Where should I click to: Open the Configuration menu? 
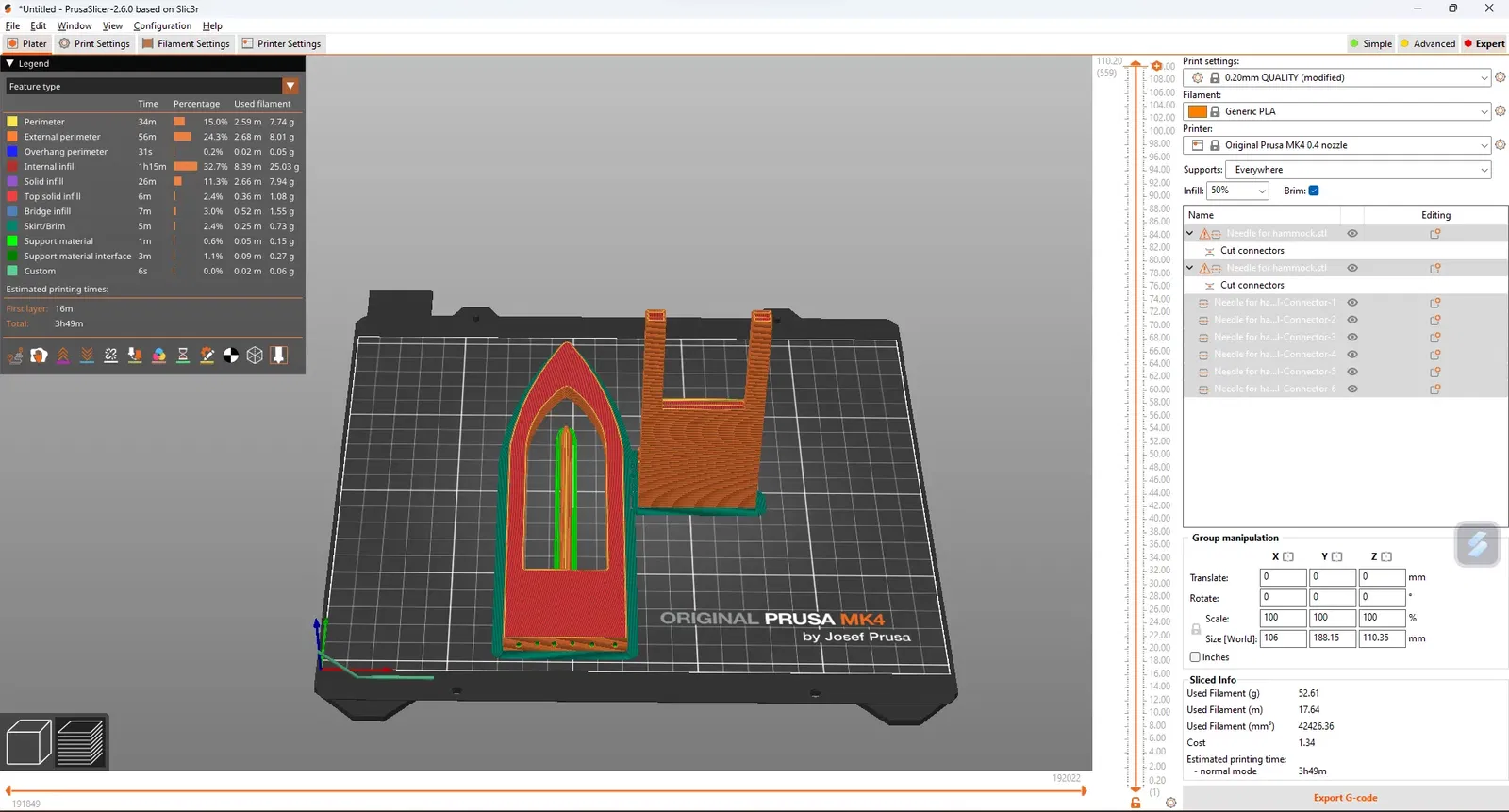point(162,25)
